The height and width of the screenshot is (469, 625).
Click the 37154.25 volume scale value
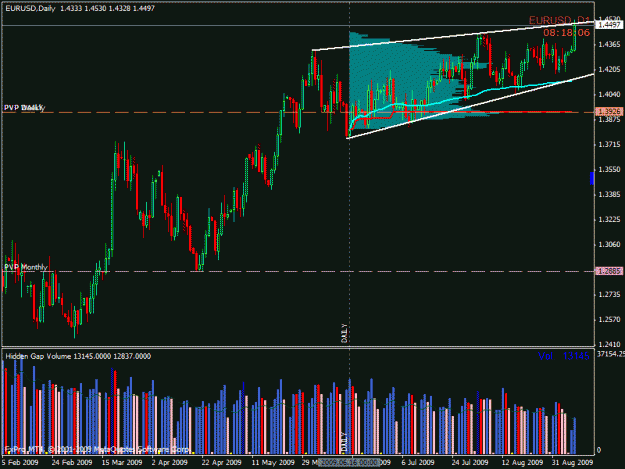coord(611,354)
